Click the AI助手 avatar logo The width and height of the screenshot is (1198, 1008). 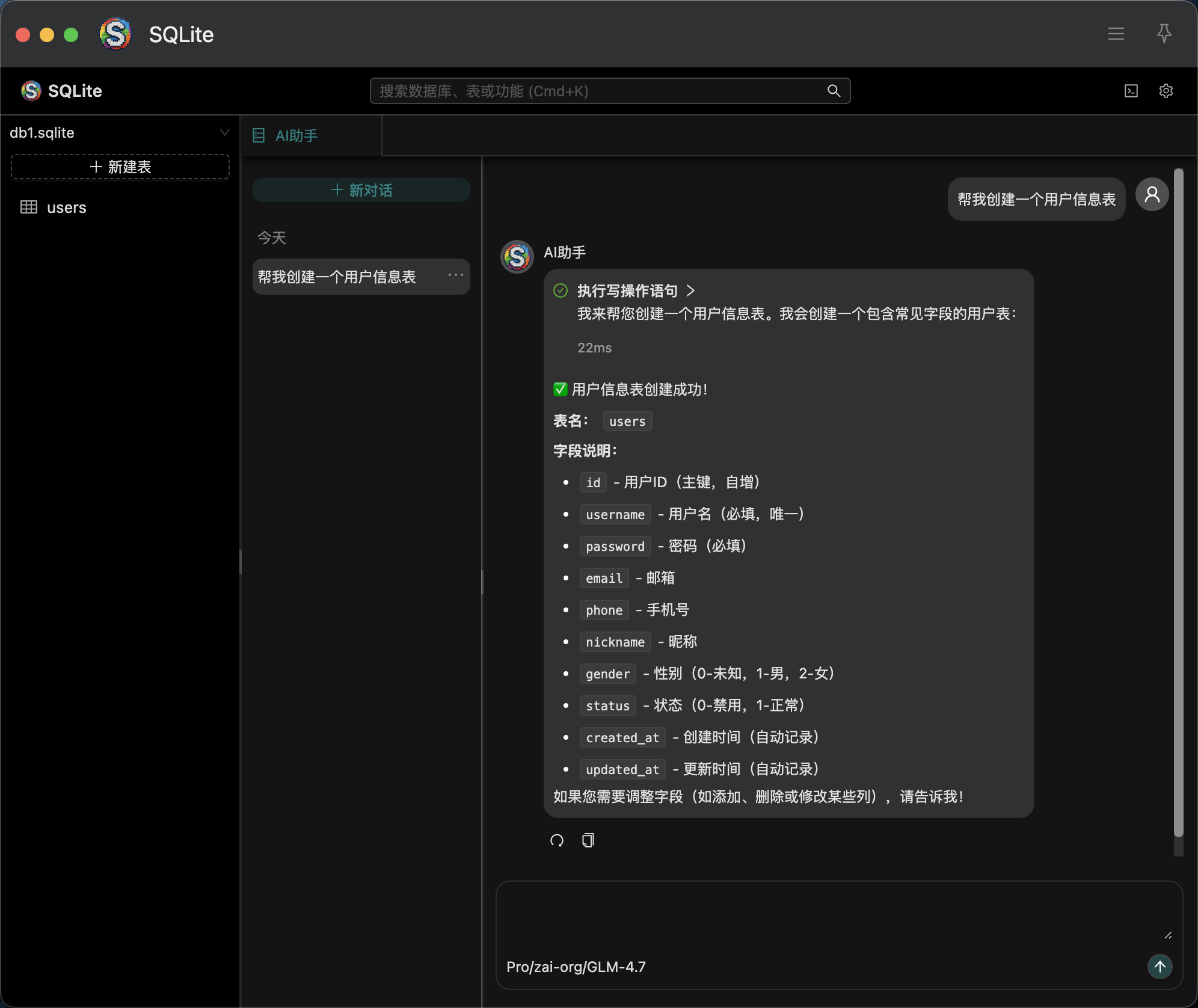pyautogui.click(x=517, y=257)
